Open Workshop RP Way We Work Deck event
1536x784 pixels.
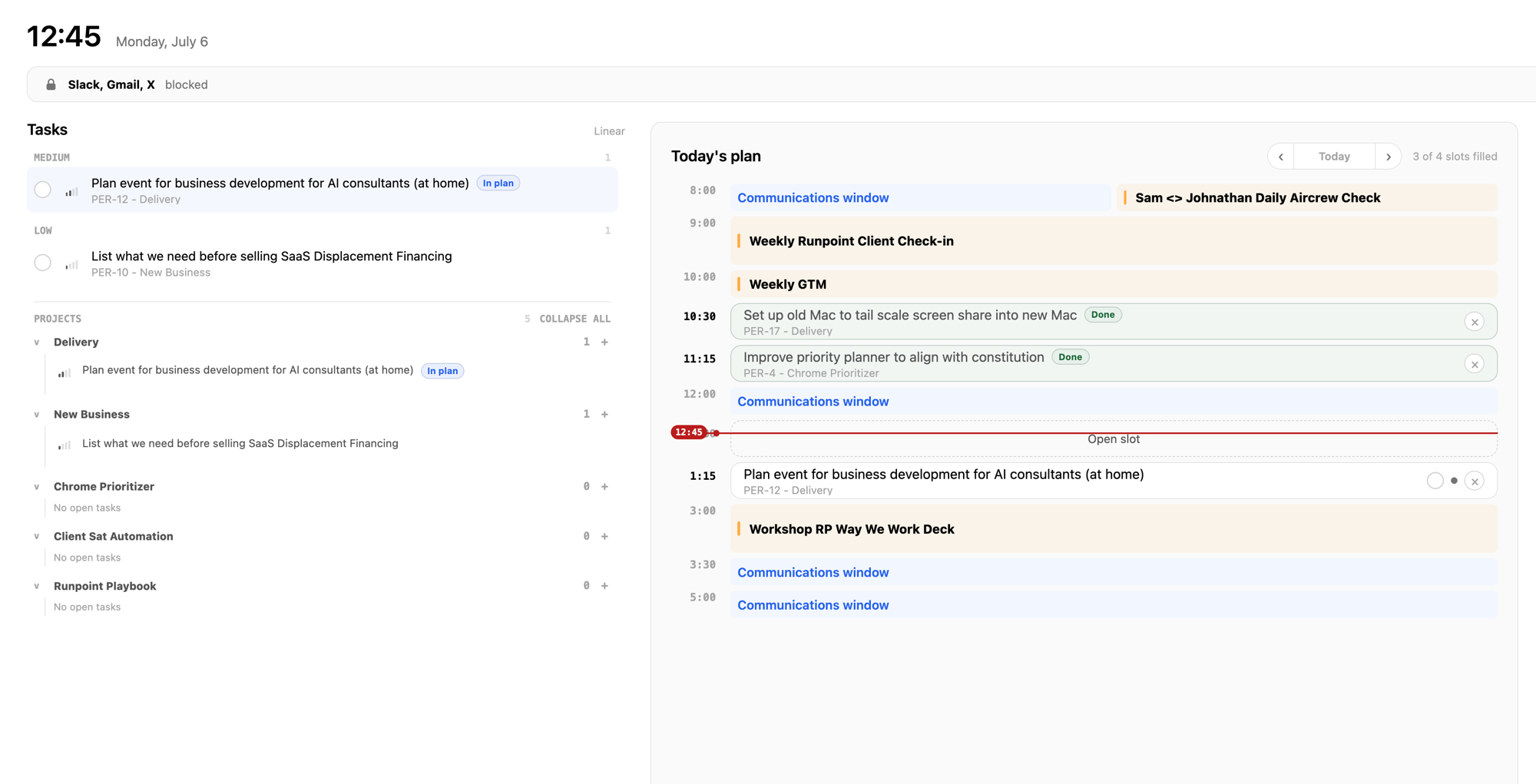point(1114,529)
